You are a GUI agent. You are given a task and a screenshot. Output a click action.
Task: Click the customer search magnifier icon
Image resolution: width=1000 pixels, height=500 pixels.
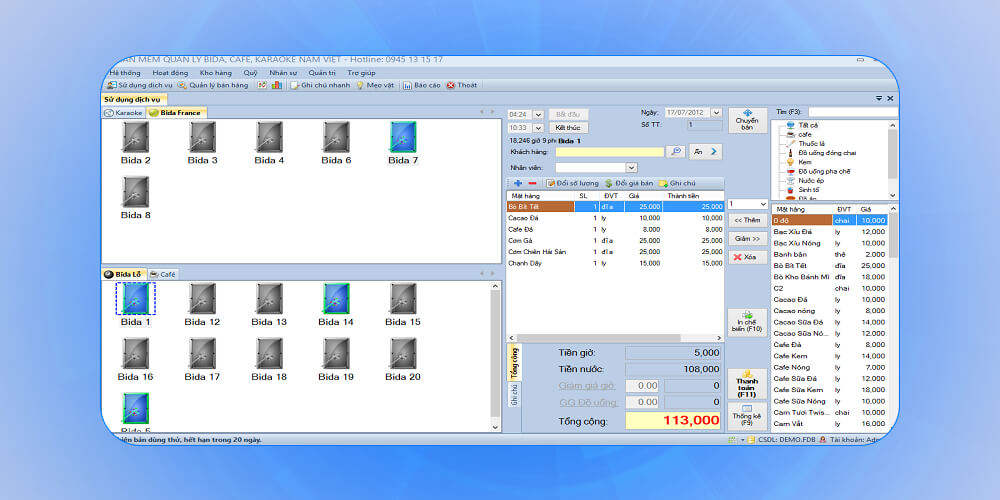(676, 151)
